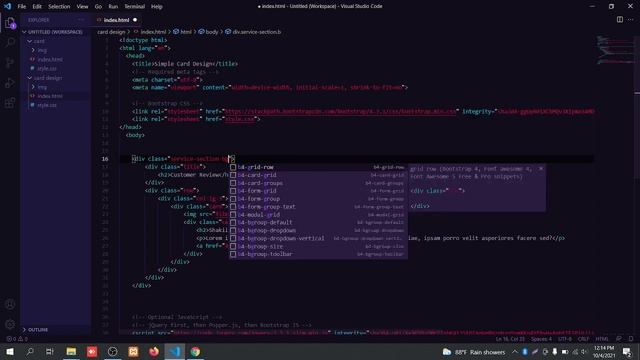The width and height of the screenshot is (640, 360).
Task: Select the index.html editor tab
Action: [x=116, y=20]
